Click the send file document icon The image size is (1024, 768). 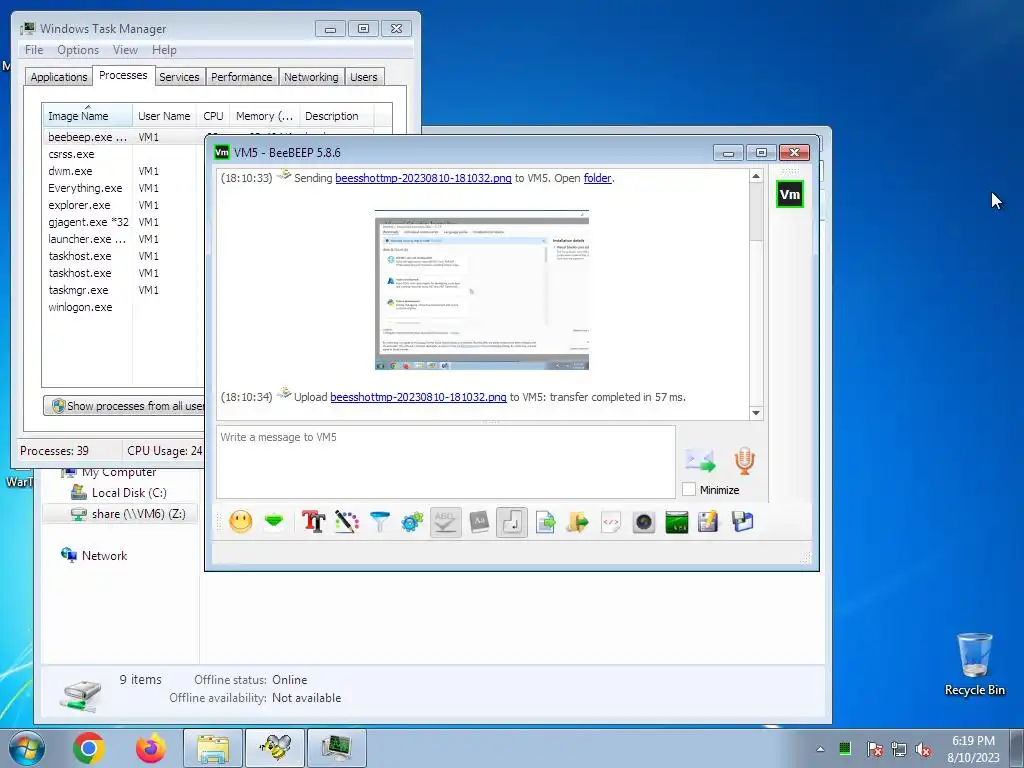[x=545, y=522]
